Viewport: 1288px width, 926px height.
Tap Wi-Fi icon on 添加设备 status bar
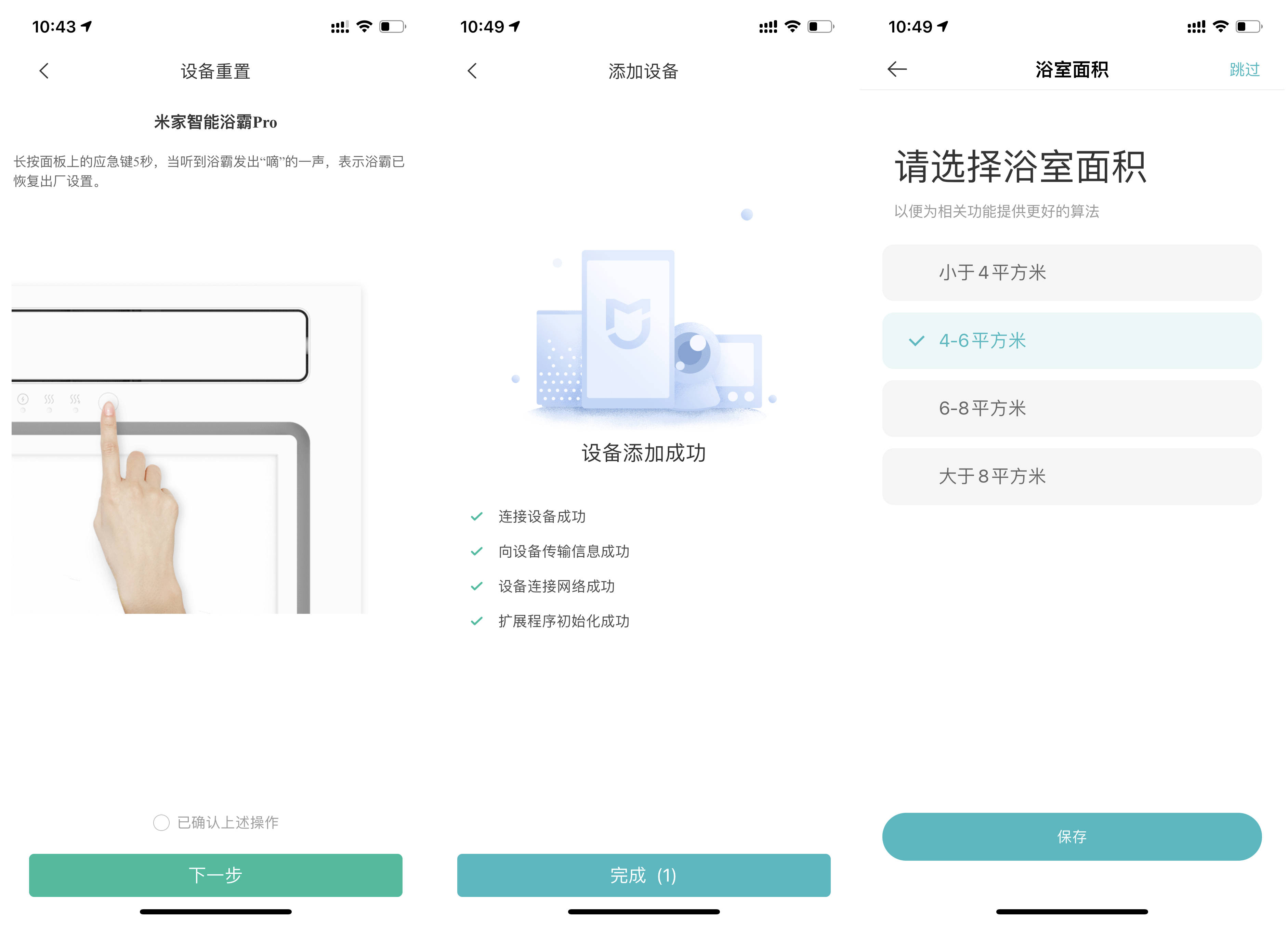click(x=792, y=26)
